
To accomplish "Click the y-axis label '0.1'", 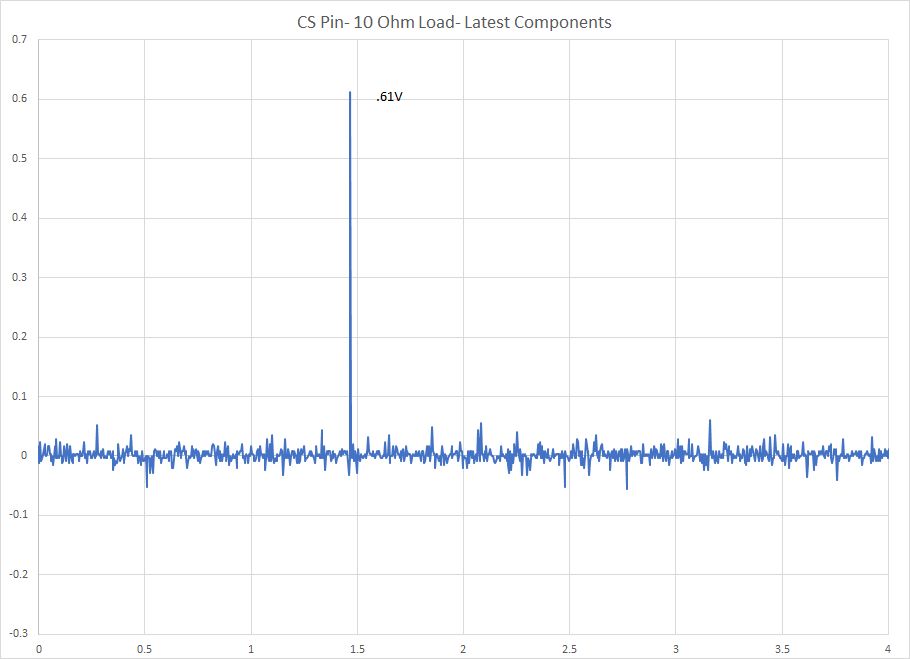I will click(x=19, y=396).
